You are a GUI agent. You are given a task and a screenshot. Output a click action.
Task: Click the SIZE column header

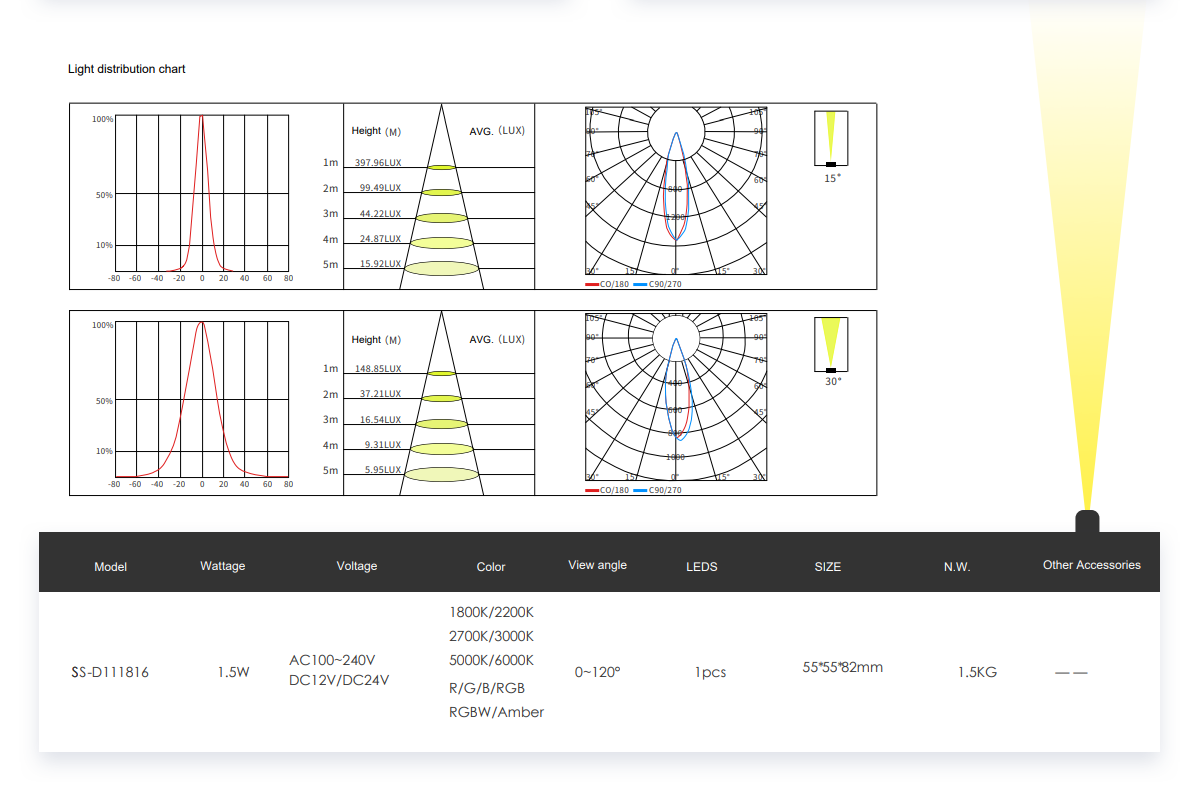coord(828,567)
